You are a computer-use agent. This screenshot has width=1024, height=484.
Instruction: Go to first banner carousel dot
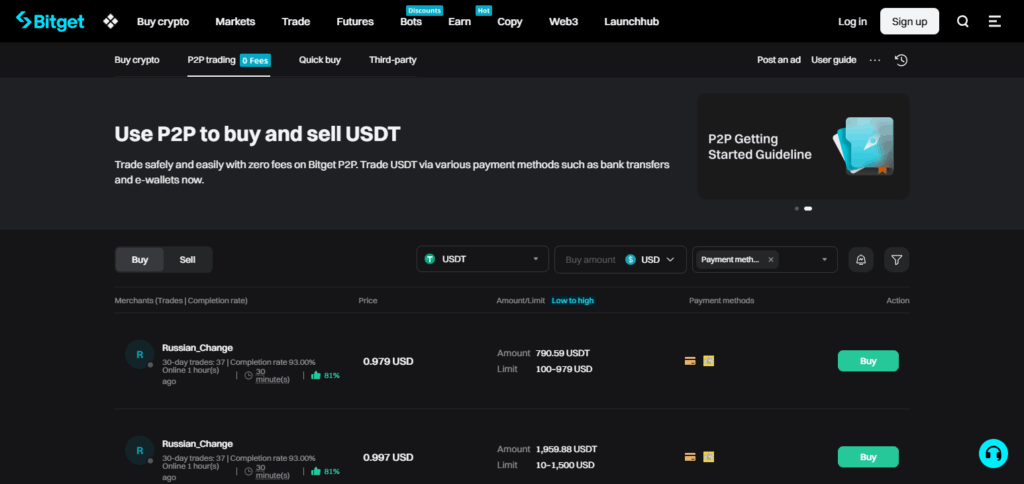[x=797, y=208]
